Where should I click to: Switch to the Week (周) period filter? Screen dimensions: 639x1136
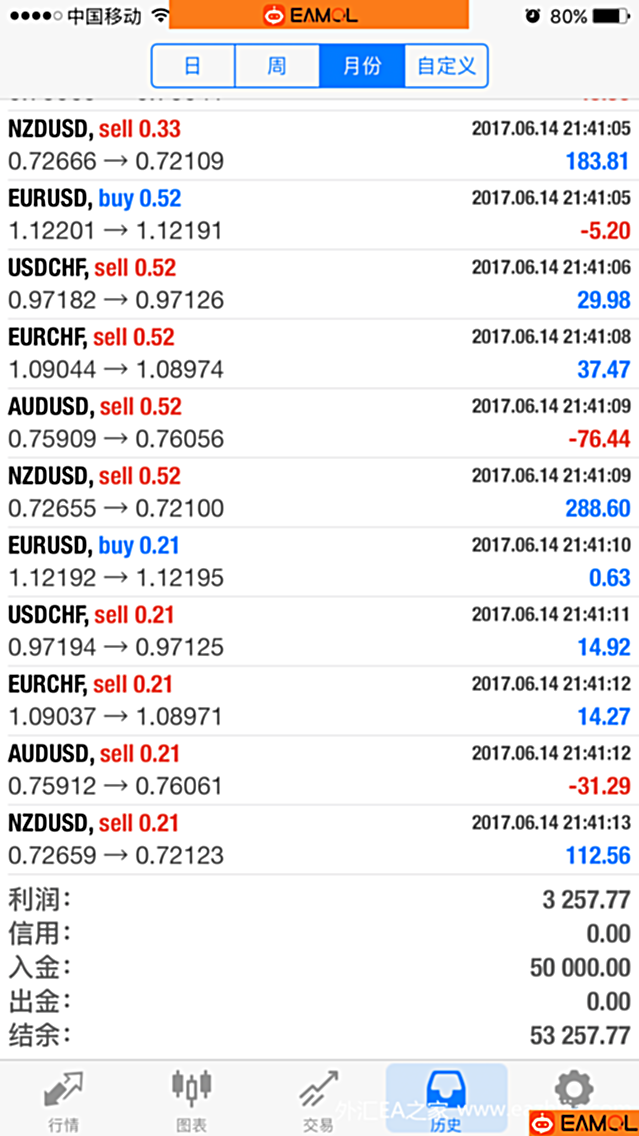pos(277,67)
